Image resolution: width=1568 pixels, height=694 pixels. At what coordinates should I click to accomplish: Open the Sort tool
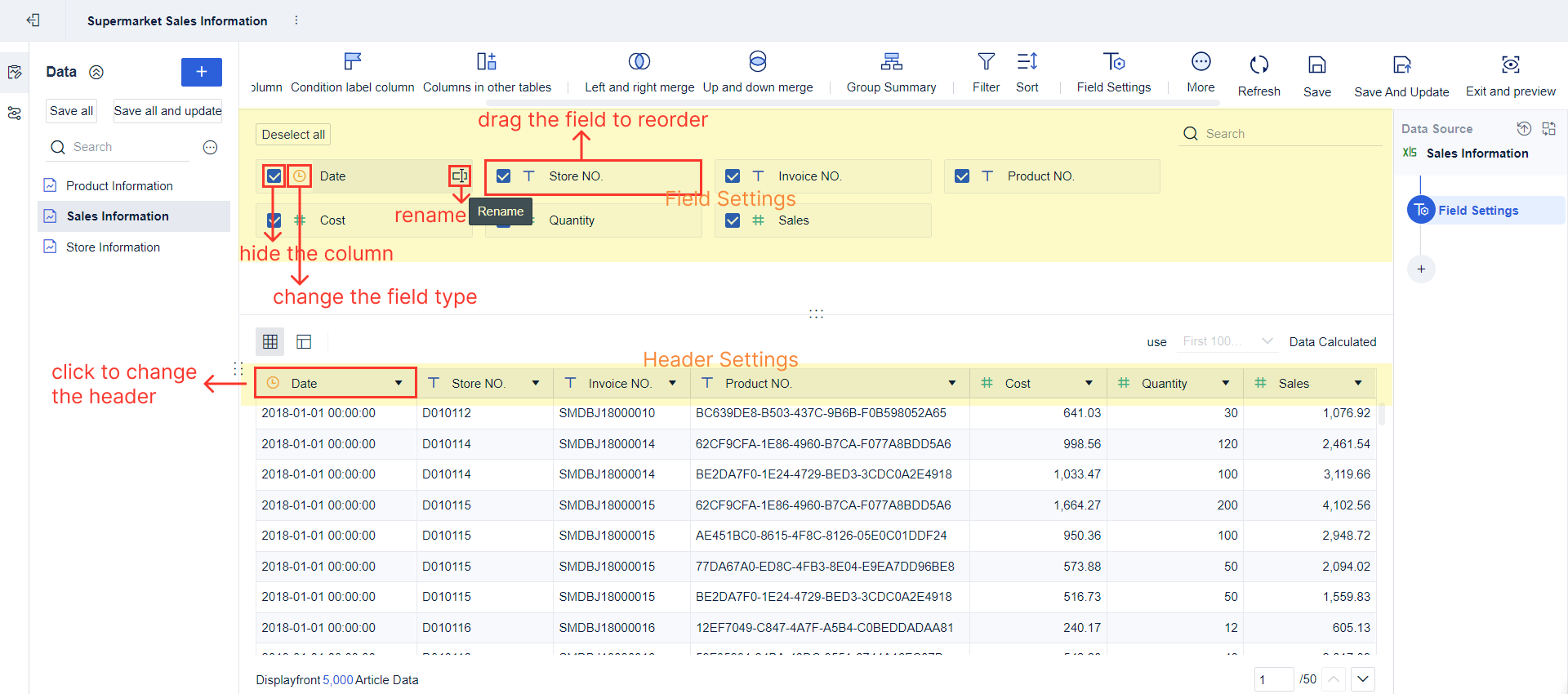point(1027,62)
